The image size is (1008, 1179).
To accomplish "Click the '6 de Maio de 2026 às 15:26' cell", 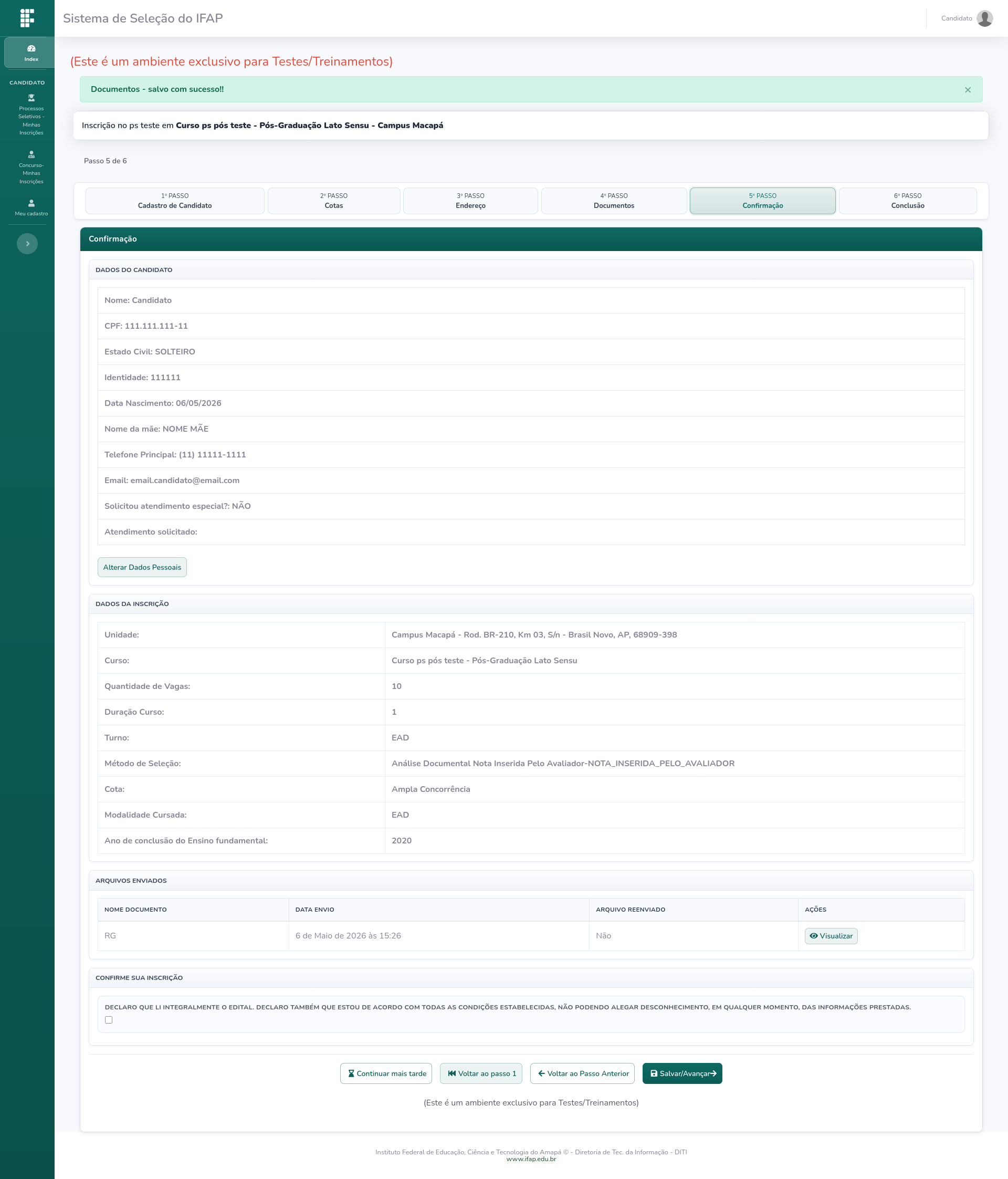I will pyautogui.click(x=438, y=936).
